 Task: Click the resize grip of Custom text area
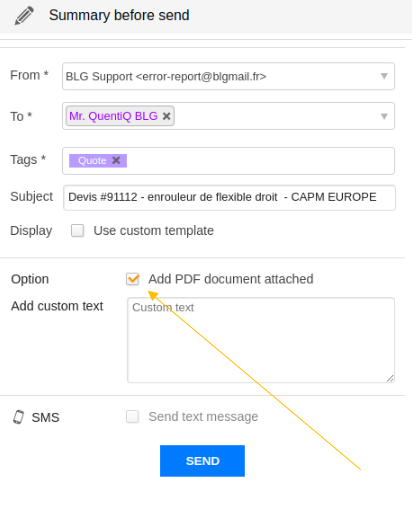click(390, 378)
